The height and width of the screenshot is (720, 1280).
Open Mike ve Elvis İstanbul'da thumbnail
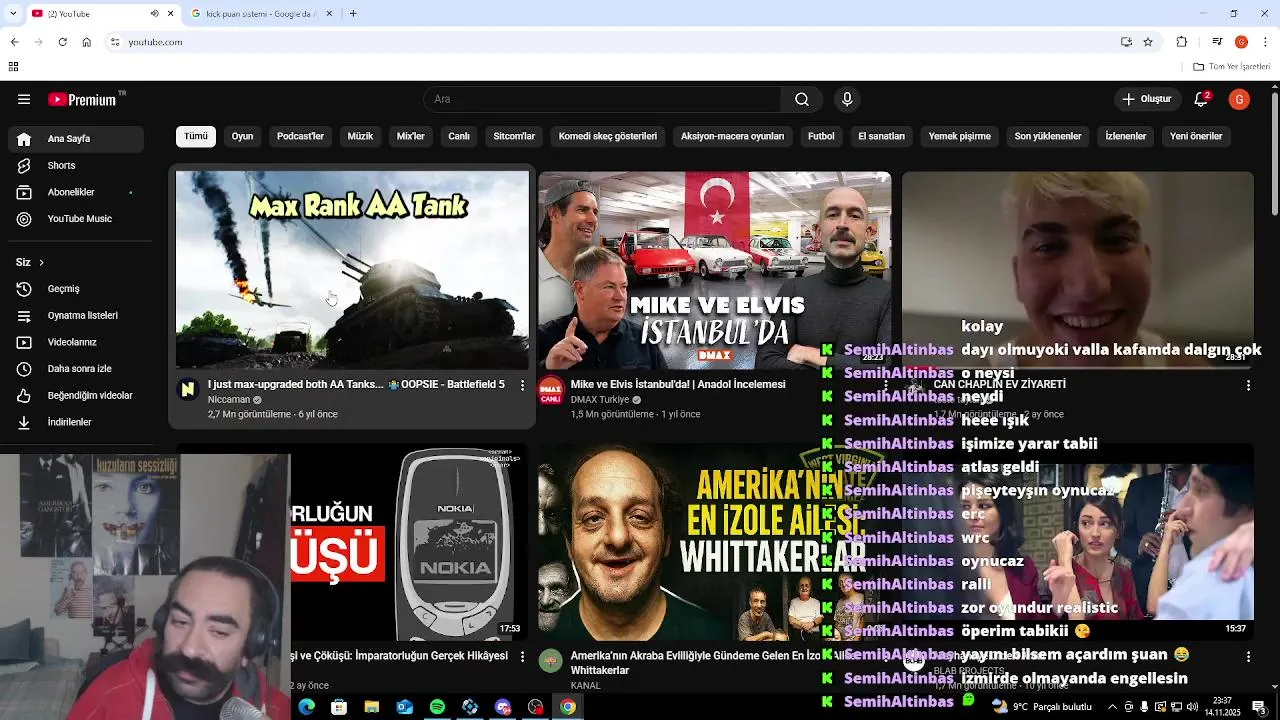(x=715, y=270)
